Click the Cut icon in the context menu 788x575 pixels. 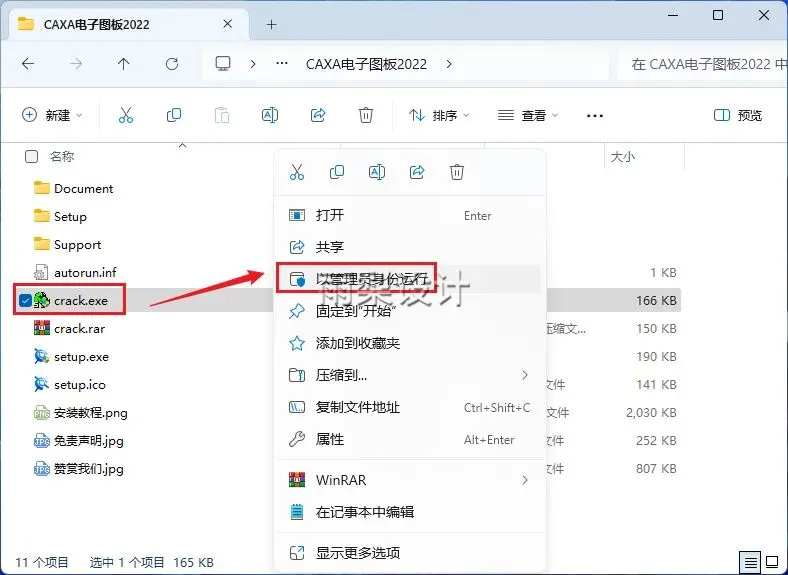pyautogui.click(x=297, y=172)
